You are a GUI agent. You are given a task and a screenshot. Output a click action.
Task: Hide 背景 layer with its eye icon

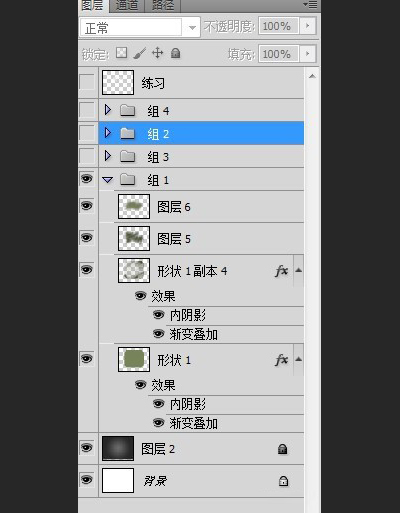(87, 480)
